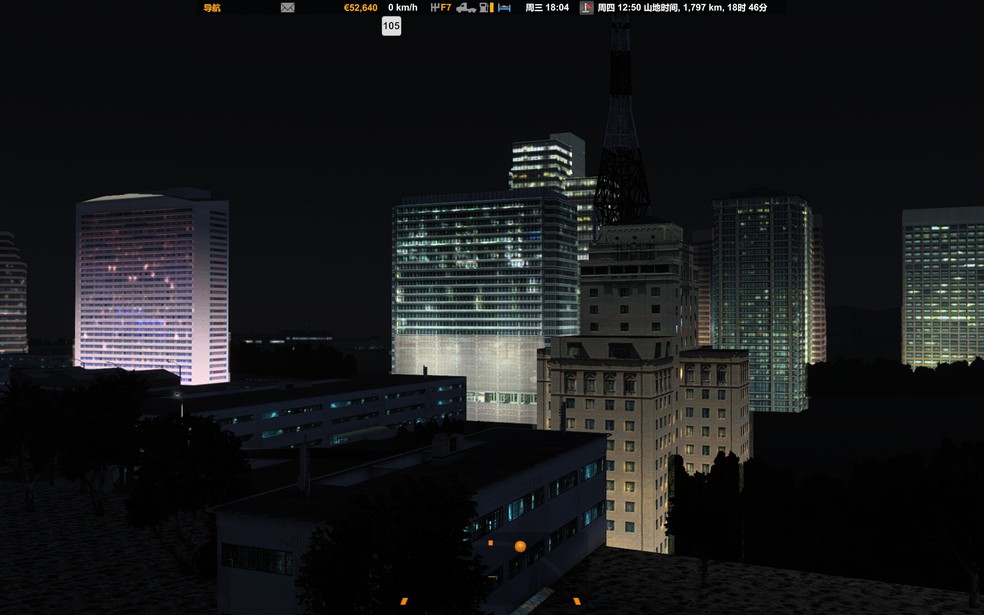
Task: Click the red flag job icon
Action: pyautogui.click(x=586, y=8)
